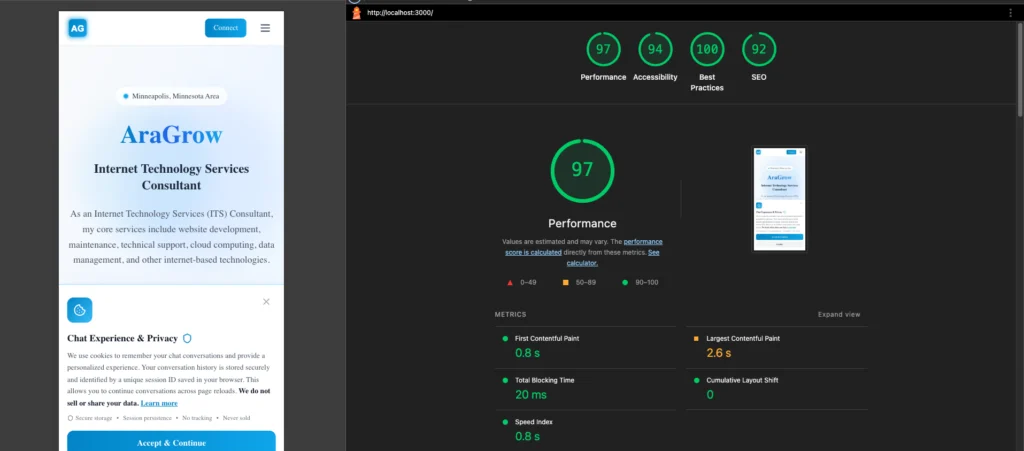Click the blue chat bubble icon
Viewport: 1024px width, 451px height.
click(x=79, y=310)
